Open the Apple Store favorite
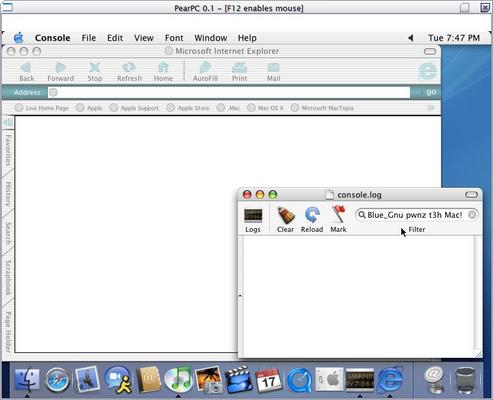The width and height of the screenshot is (493, 400). click(x=188, y=108)
